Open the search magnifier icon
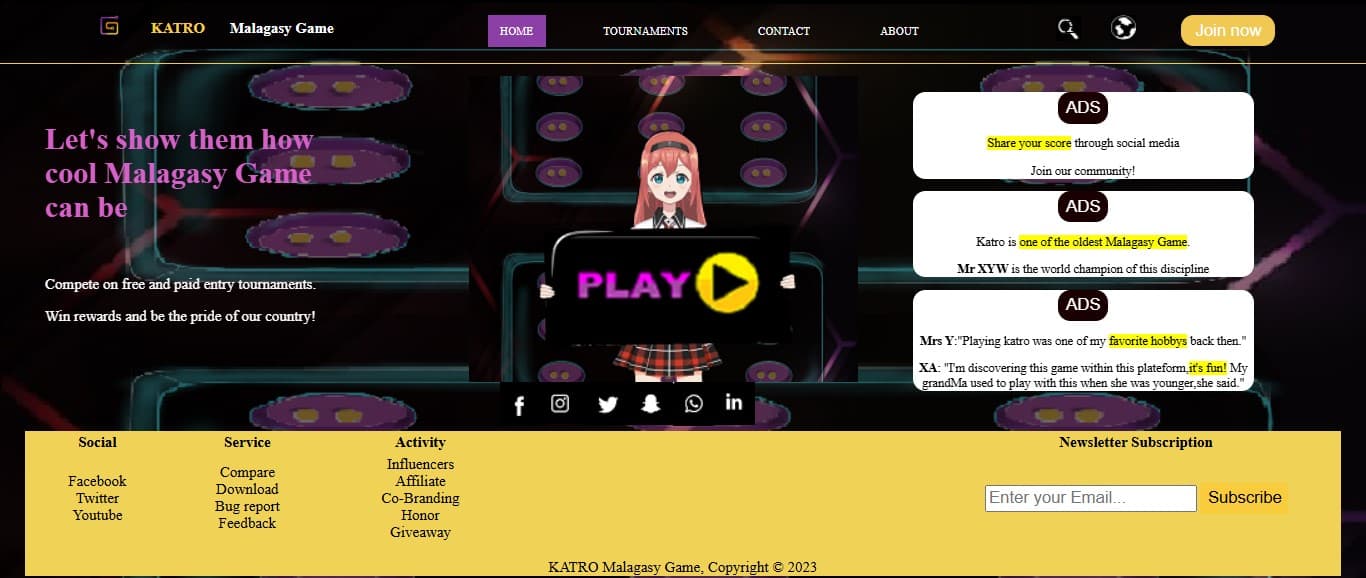 point(1068,28)
